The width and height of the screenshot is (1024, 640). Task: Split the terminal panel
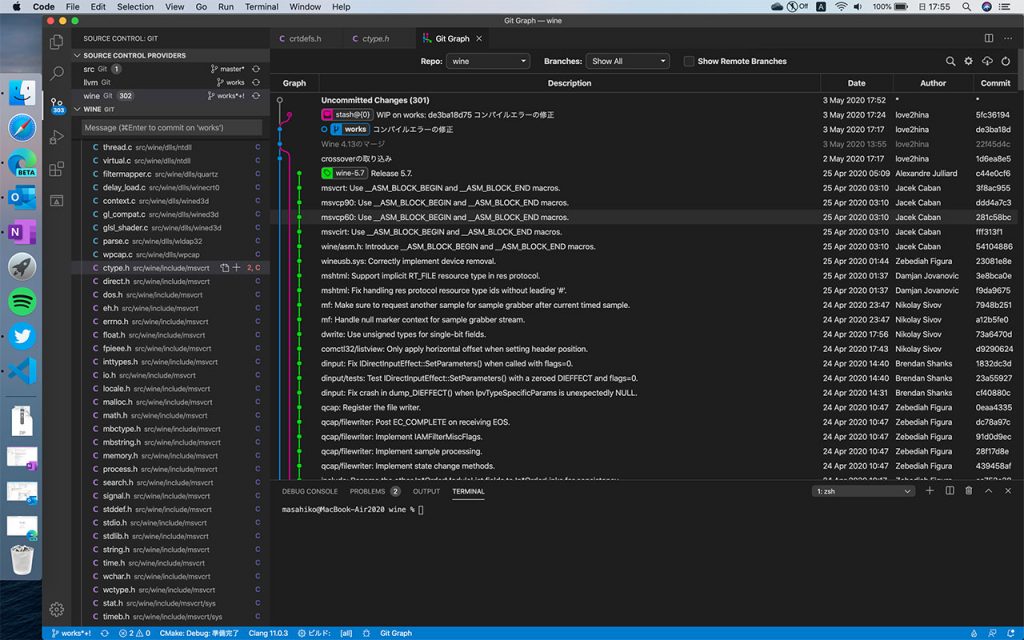click(950, 490)
